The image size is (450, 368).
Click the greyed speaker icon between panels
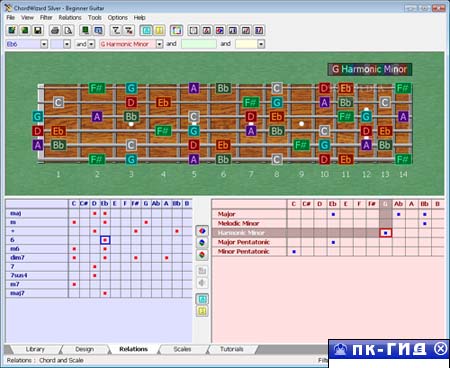(x=202, y=283)
